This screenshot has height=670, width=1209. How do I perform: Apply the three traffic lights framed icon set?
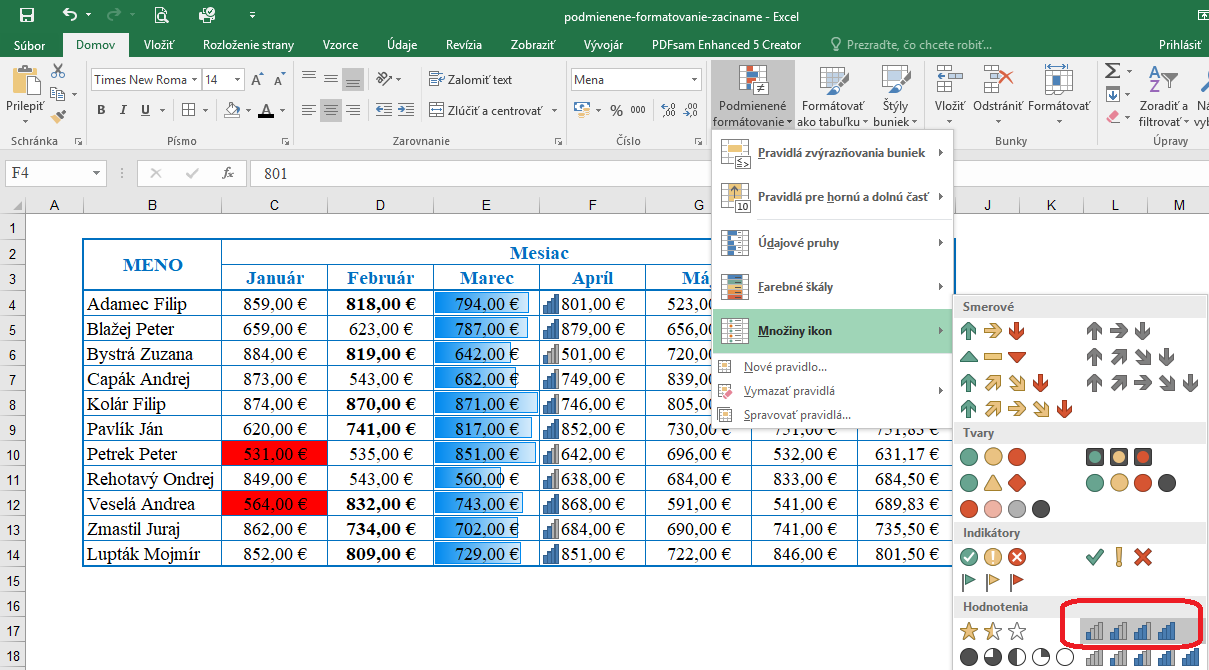click(x=1118, y=458)
